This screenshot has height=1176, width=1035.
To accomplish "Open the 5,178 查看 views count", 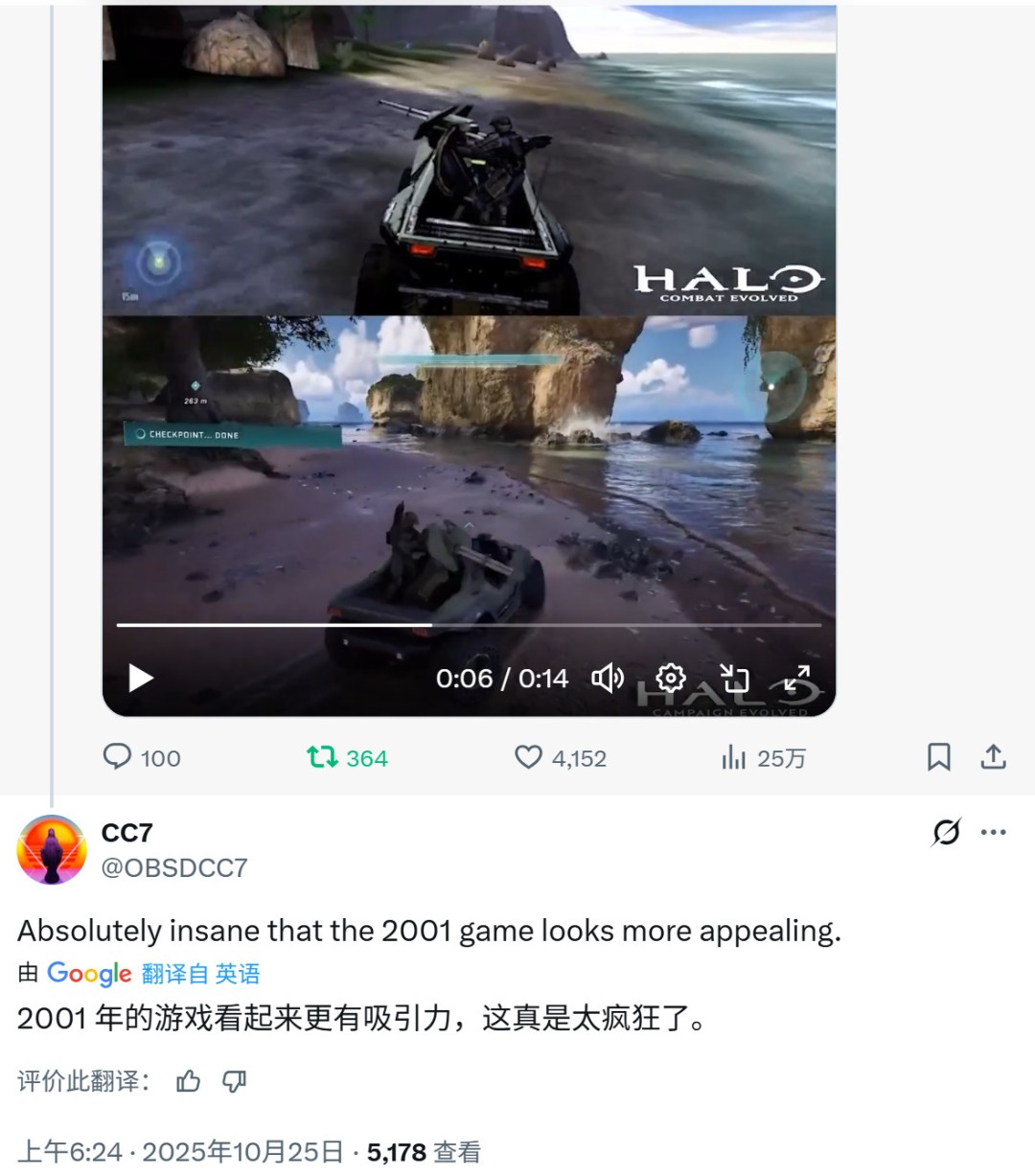I will pyautogui.click(x=424, y=1151).
